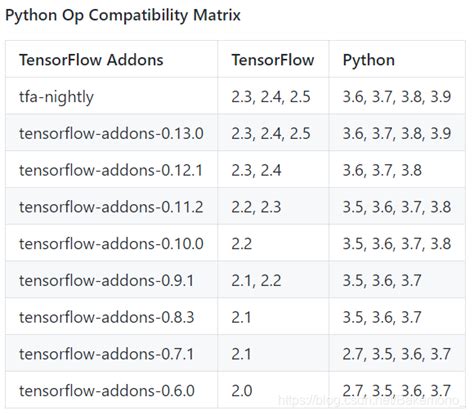Image resolution: width=474 pixels, height=415 pixels.
Task: Select the TensorFlow Addons column header
Action: (112, 59)
